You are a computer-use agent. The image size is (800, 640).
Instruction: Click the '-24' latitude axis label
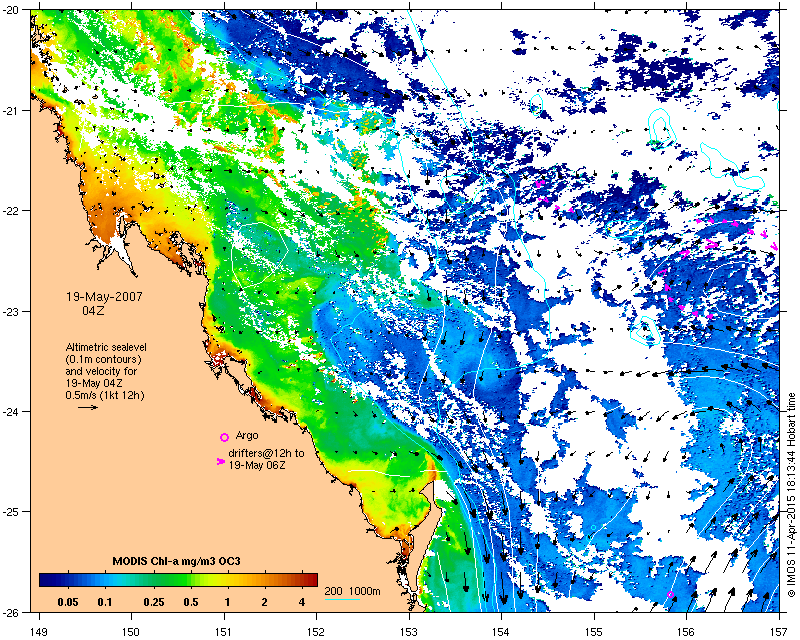pos(9,411)
